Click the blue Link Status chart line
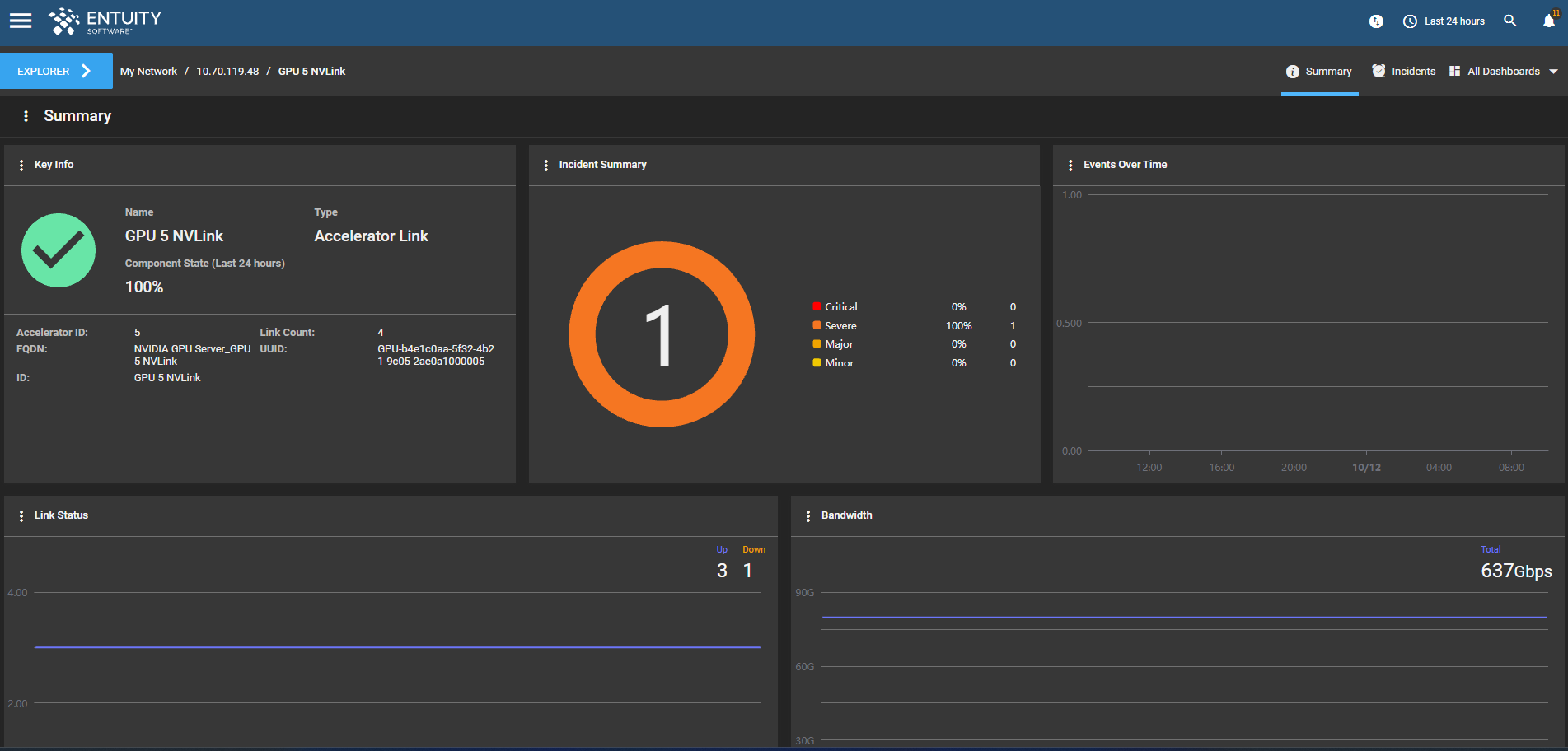Screen dimensions: 1568x751 [x=397, y=647]
